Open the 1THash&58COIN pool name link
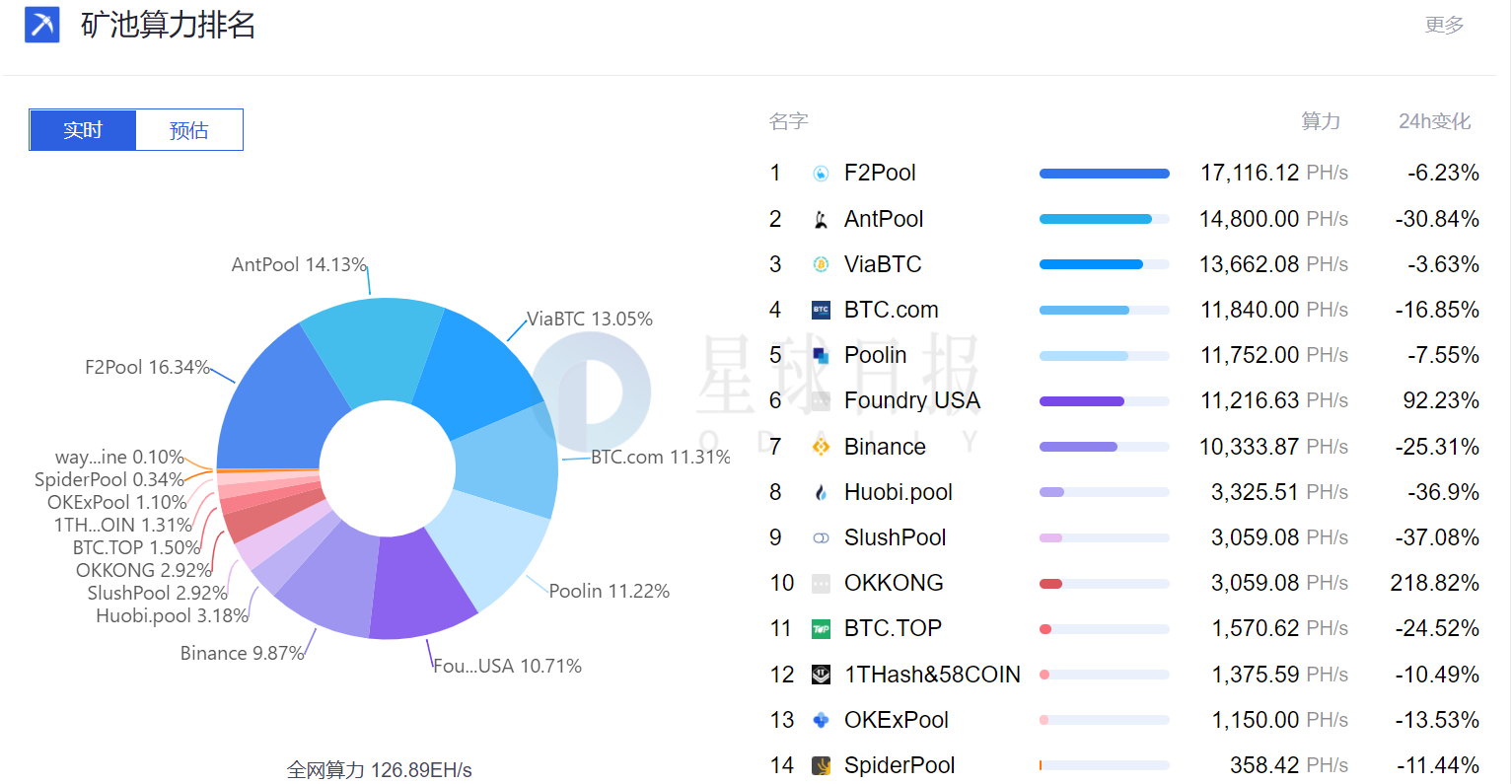 pyautogui.click(x=932, y=675)
